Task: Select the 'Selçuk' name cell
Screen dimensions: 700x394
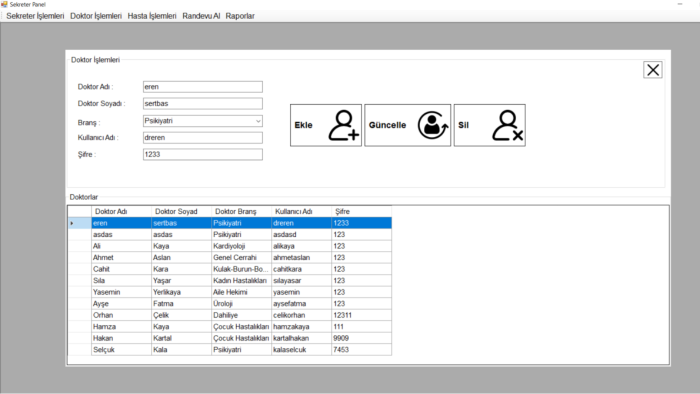Action: [121, 350]
